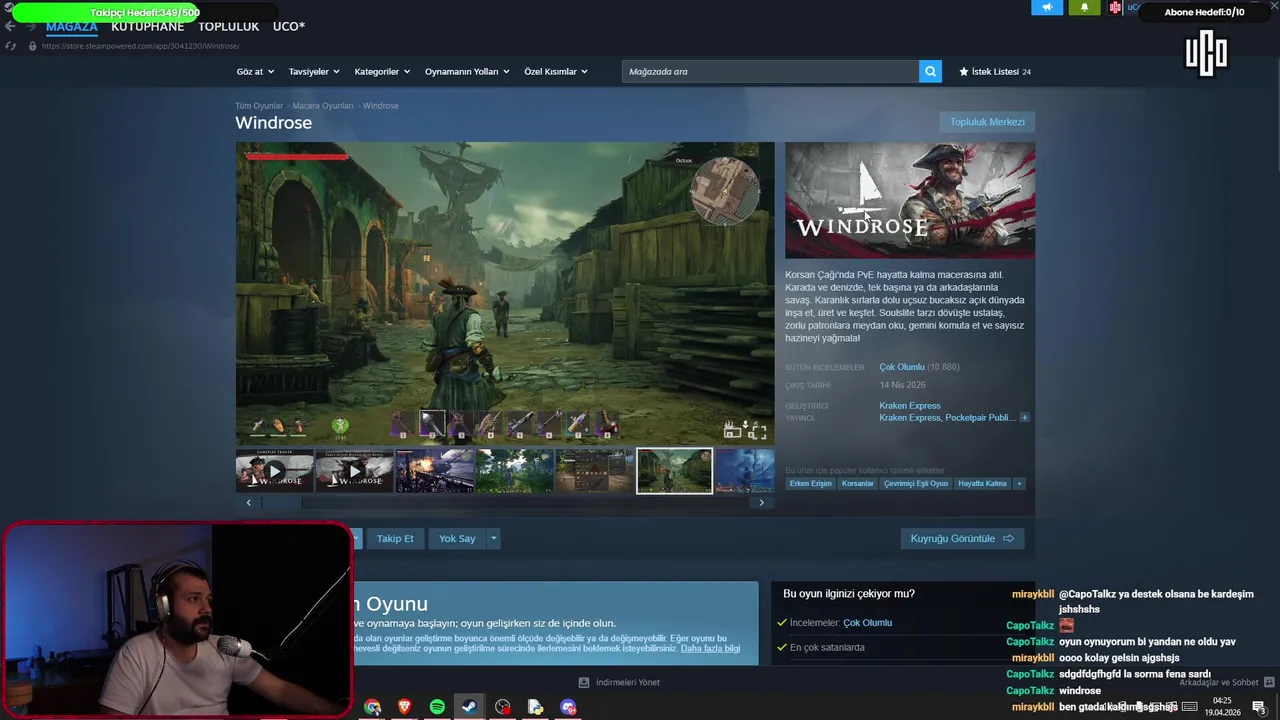Play the first Windrose trailer thumbnail

(274, 471)
